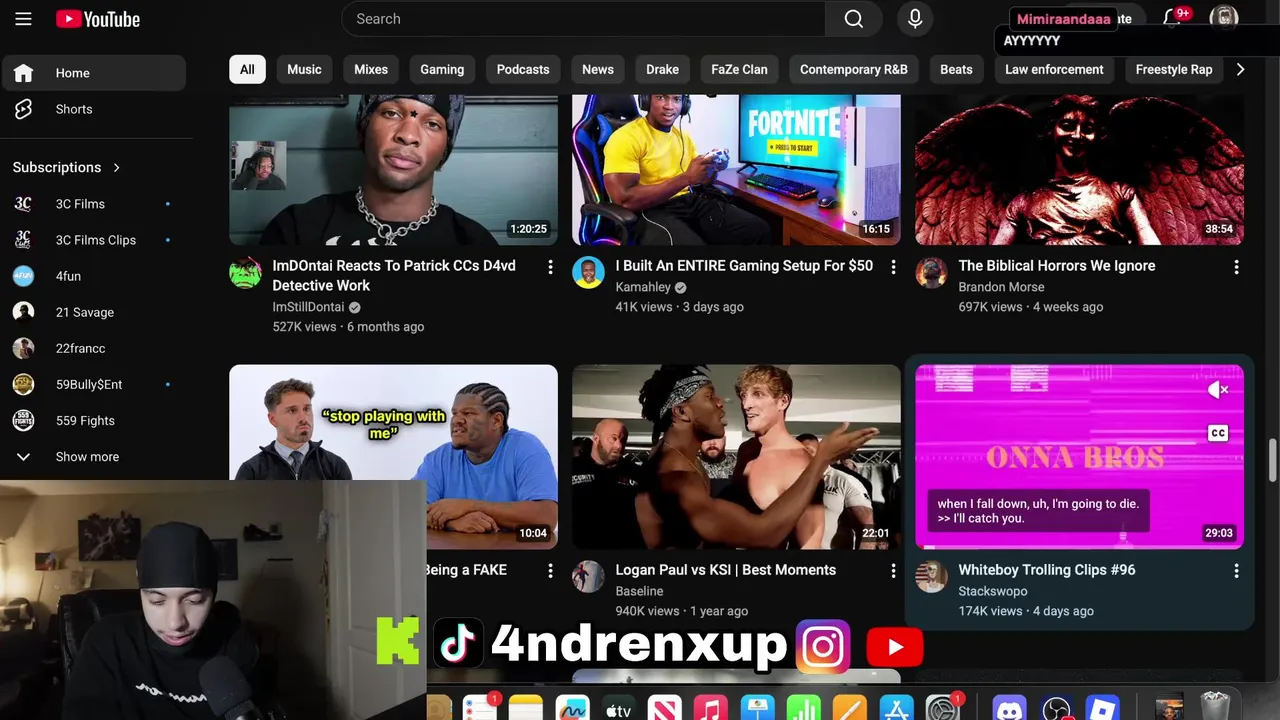Open Roblox from the dock

(1102, 708)
